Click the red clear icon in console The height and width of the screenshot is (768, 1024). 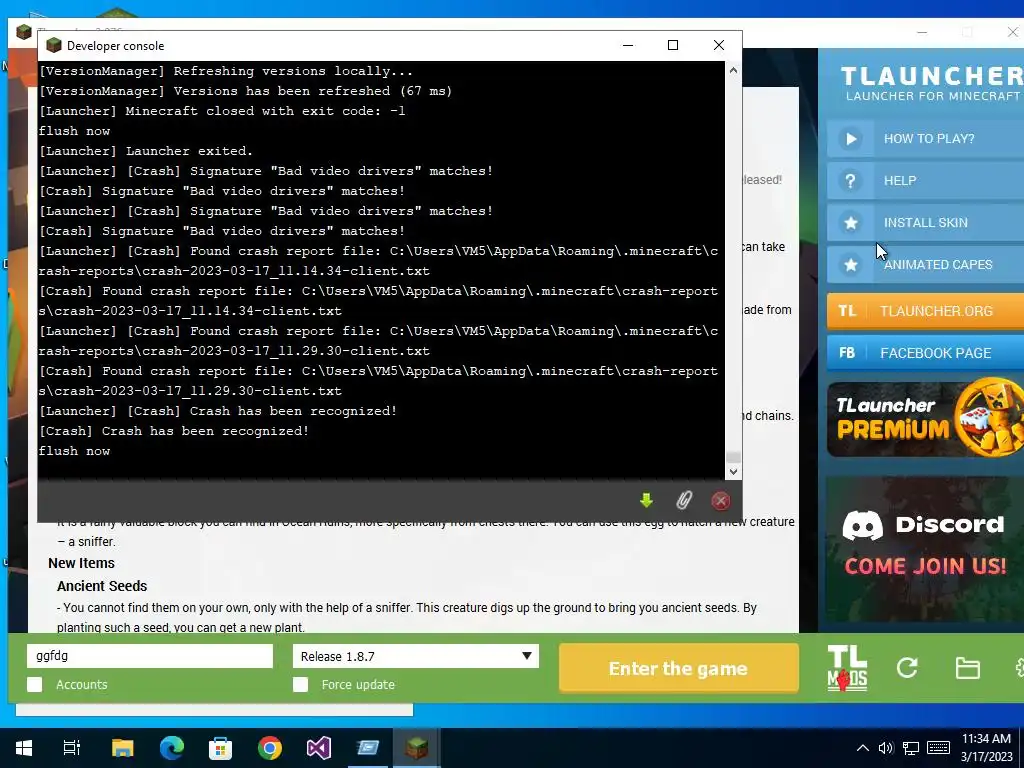tap(721, 501)
